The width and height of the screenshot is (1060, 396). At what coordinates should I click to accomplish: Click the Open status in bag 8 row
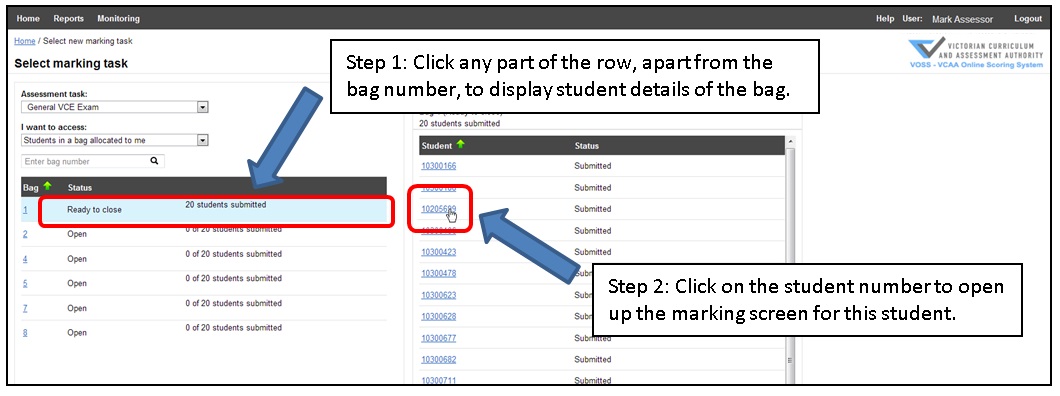[x=77, y=332]
